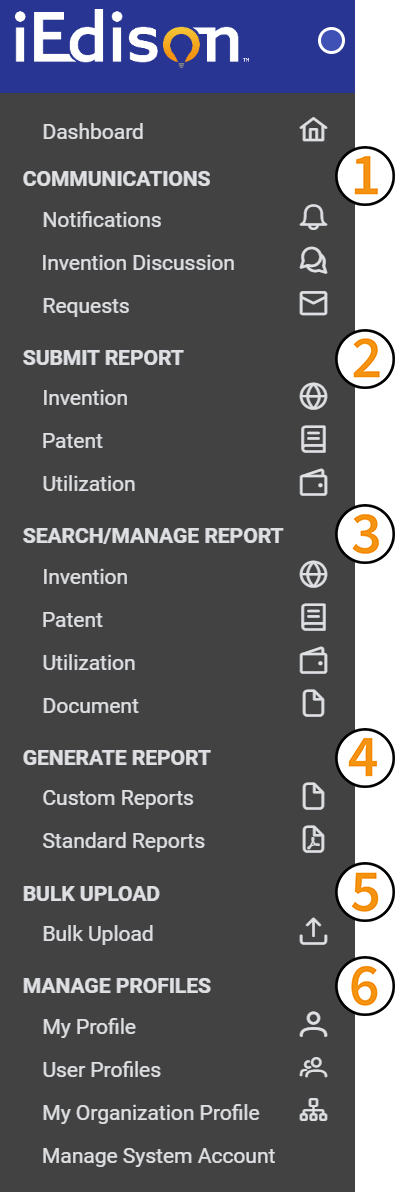Image resolution: width=405 pixels, height=1192 pixels.
Task: Click the Notifications bell icon
Action: coord(313,218)
